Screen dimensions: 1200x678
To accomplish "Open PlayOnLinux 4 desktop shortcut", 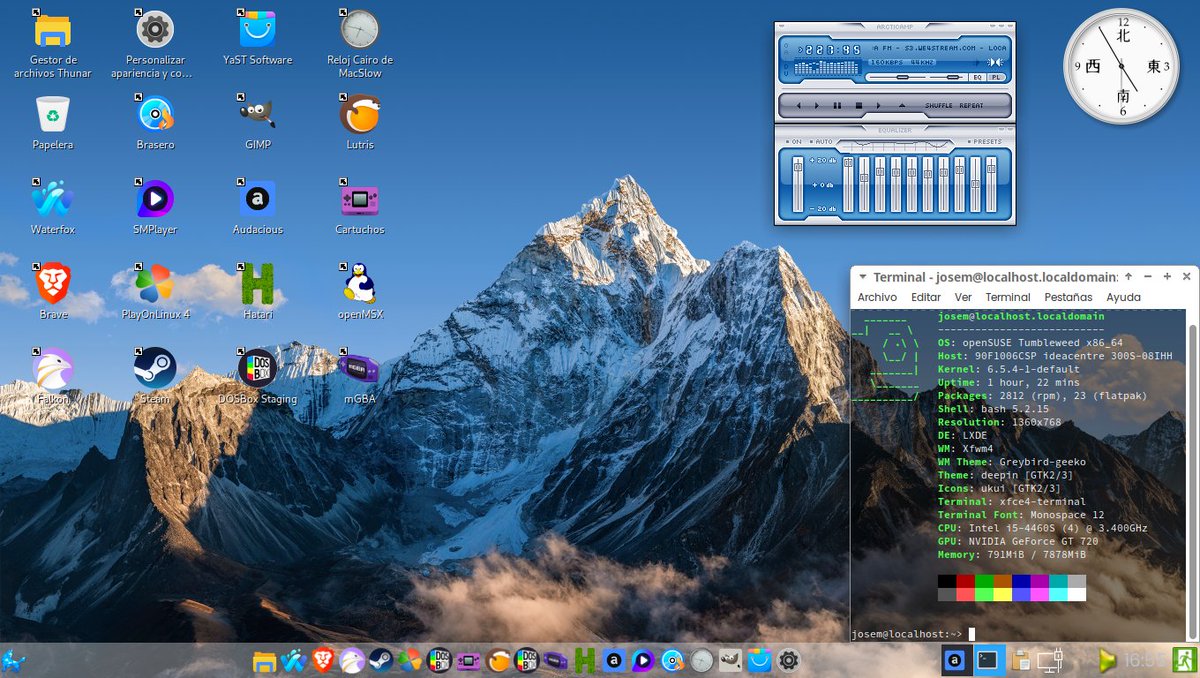I will (155, 292).
